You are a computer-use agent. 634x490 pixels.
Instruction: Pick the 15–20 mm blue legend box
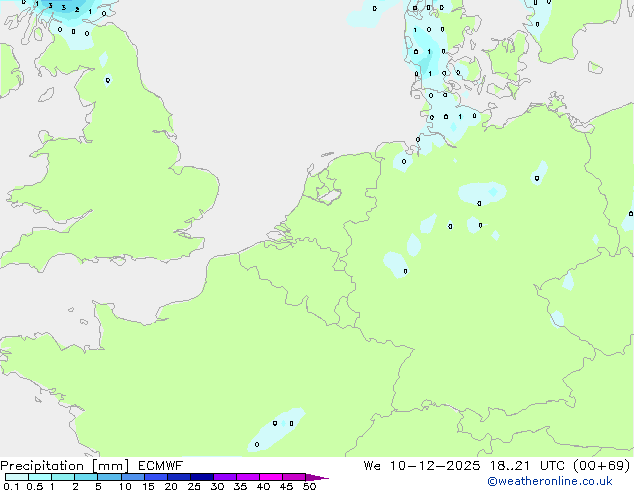(155, 477)
